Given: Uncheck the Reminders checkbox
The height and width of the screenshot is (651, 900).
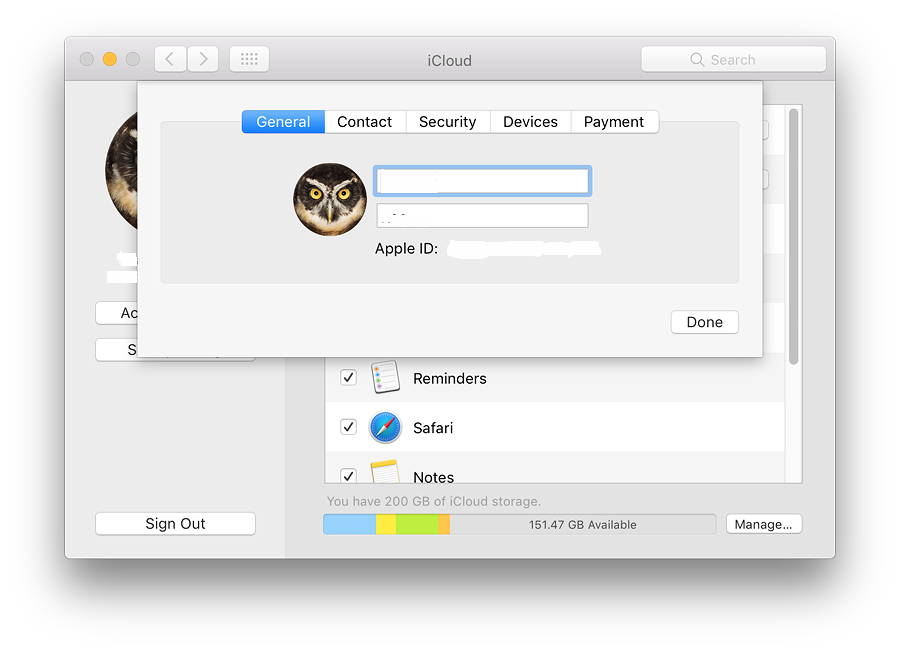Looking at the screenshot, I should (x=348, y=377).
